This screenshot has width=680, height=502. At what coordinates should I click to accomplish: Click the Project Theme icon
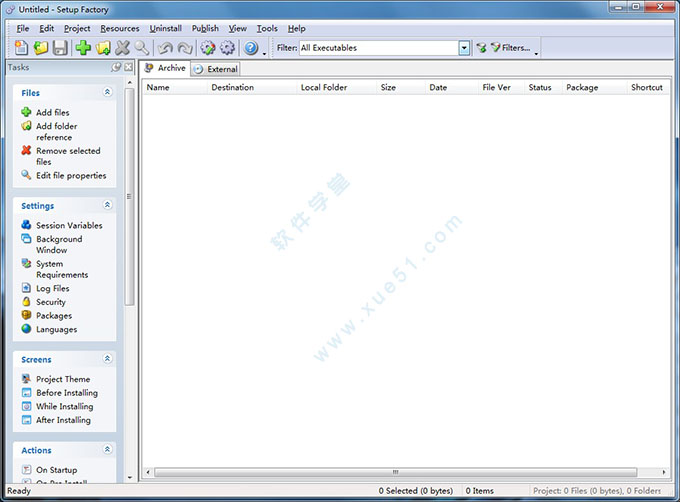pos(26,379)
